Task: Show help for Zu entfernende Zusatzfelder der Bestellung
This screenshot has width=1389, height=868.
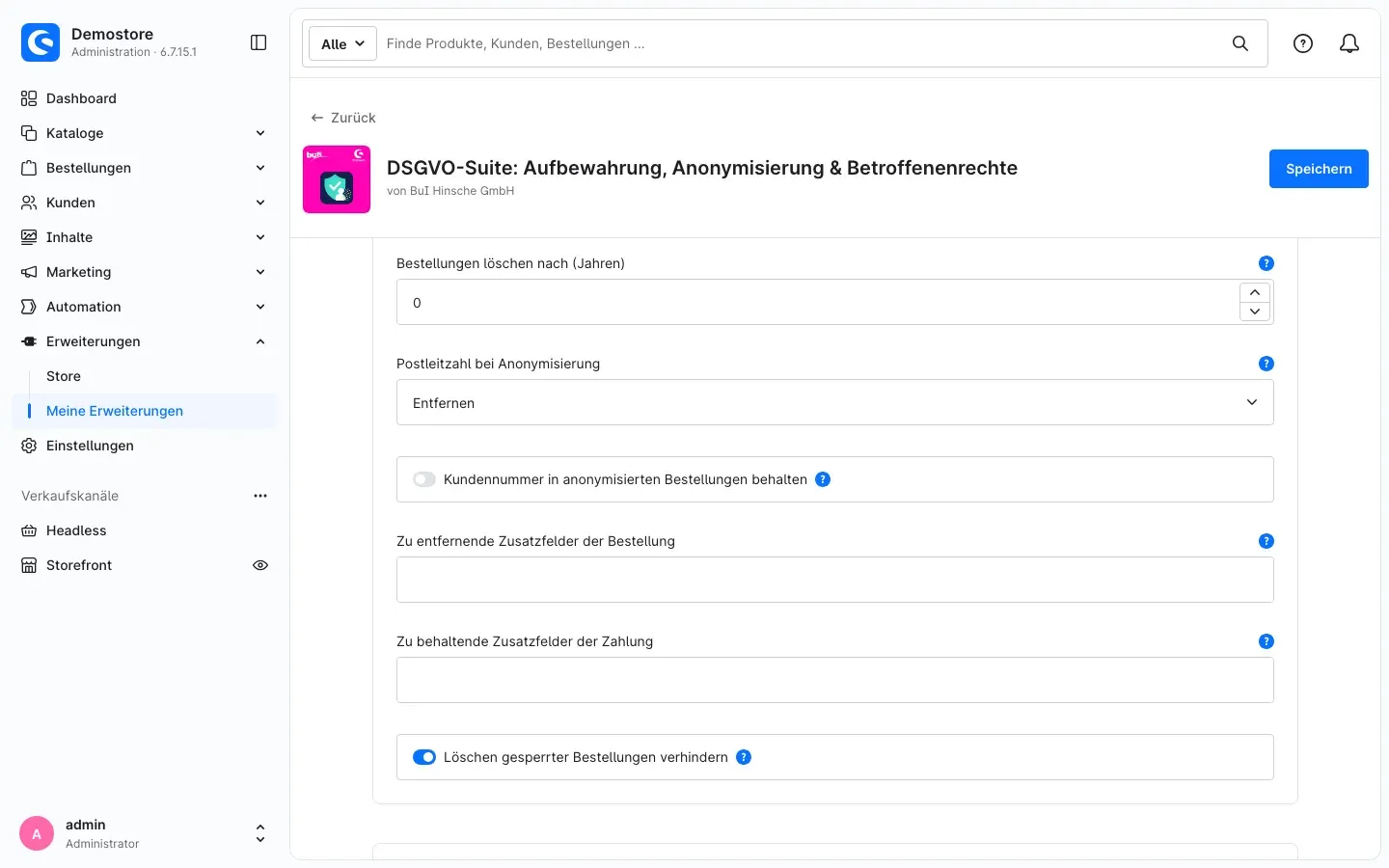Action: tap(1266, 541)
